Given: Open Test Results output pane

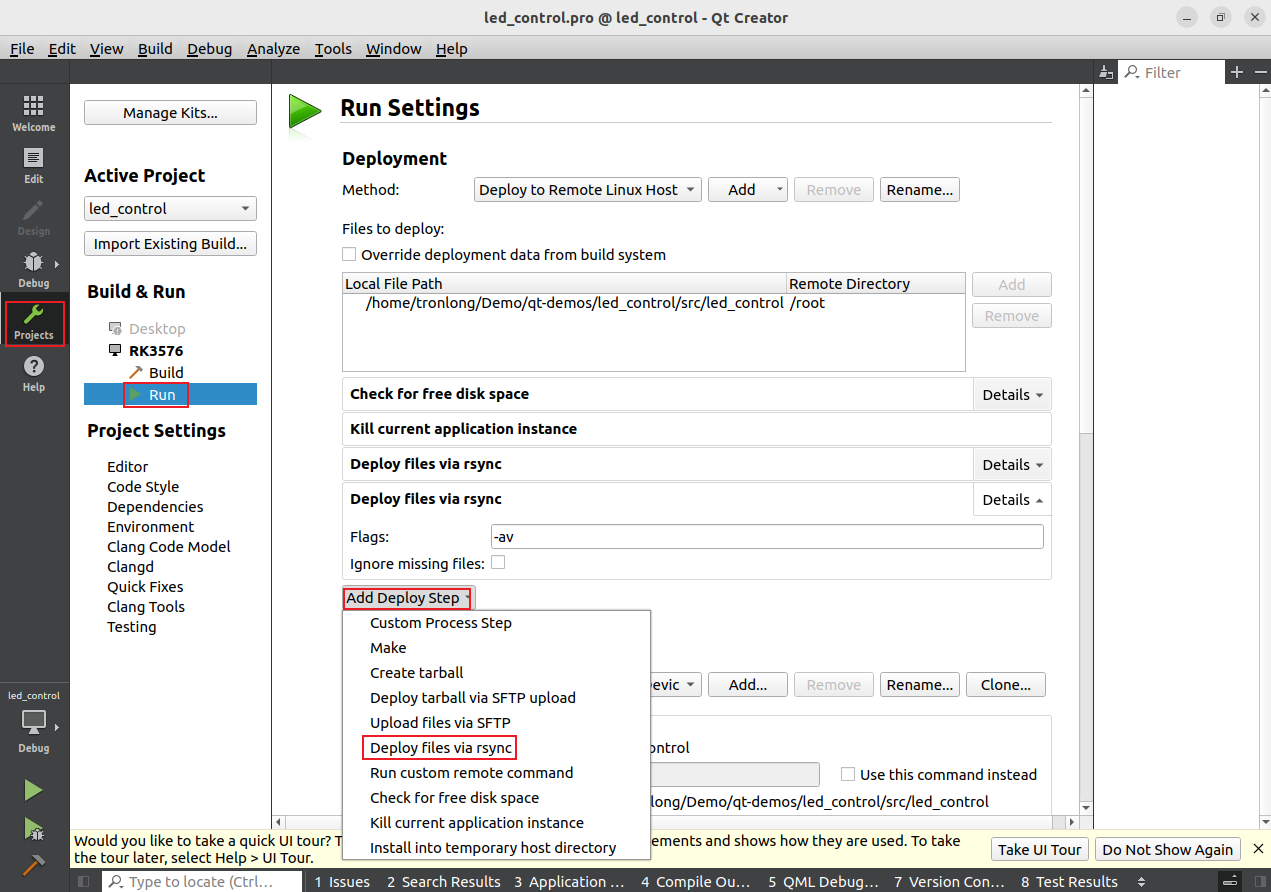Looking at the screenshot, I should coord(1069,881).
